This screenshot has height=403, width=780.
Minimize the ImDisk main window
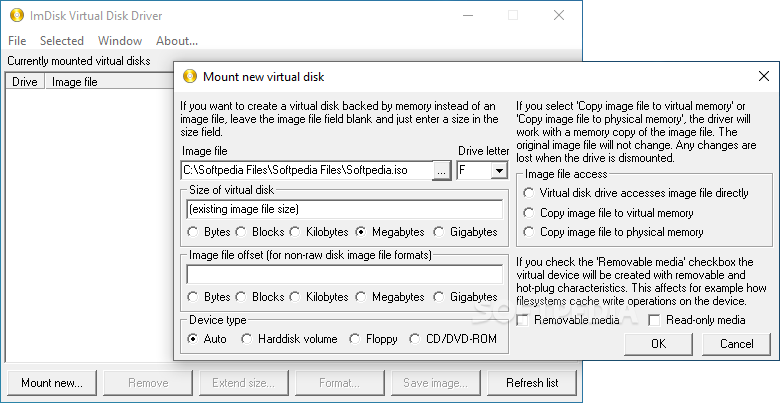coord(468,15)
